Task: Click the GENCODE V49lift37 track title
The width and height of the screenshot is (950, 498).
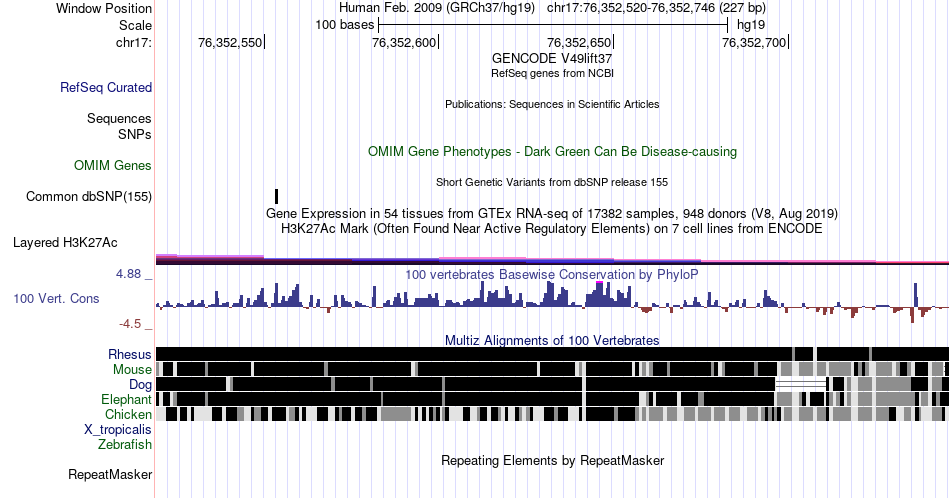Action: (x=552, y=58)
